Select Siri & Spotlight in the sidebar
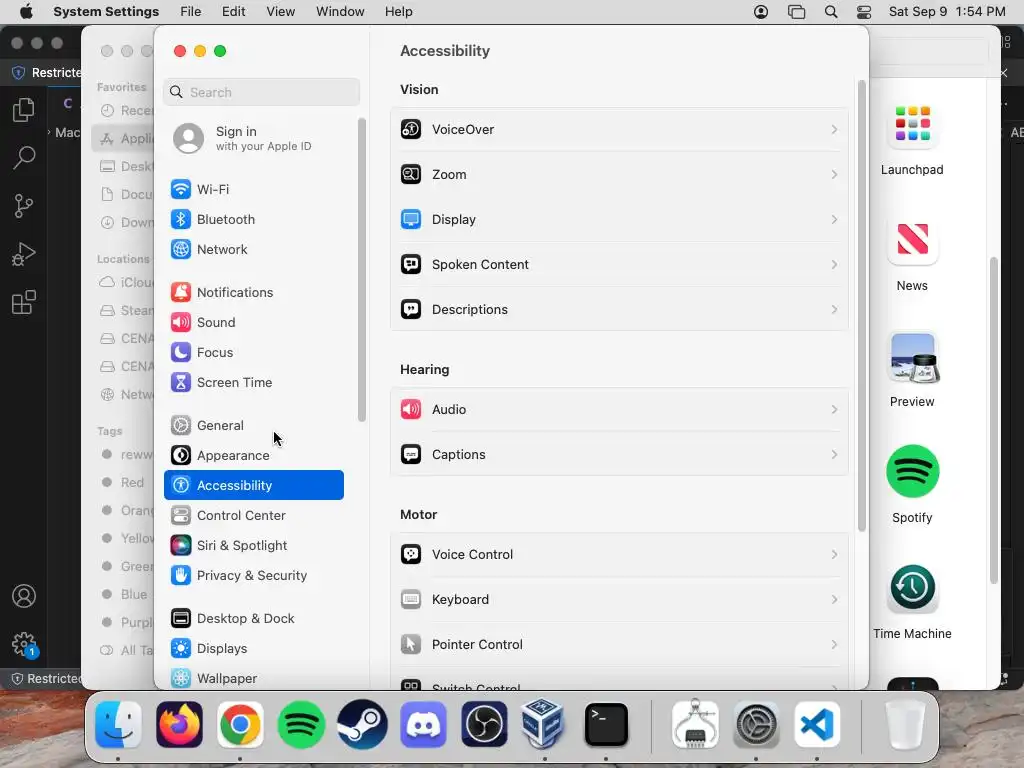This screenshot has height=768, width=1024. pyautogui.click(x=254, y=546)
